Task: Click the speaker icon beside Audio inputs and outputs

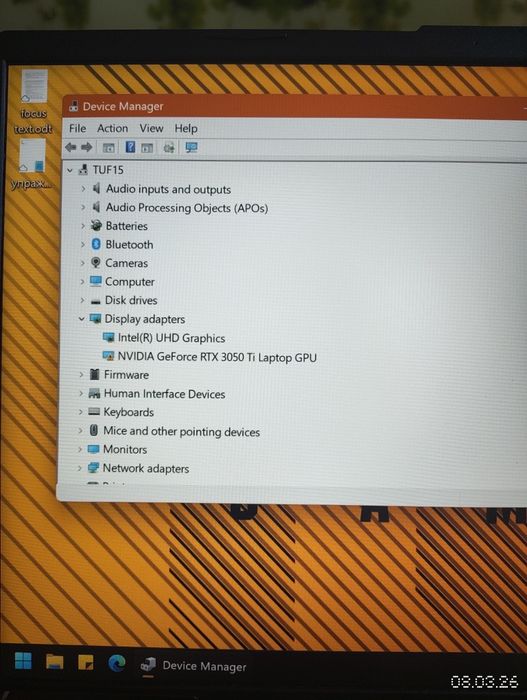Action: (96, 188)
